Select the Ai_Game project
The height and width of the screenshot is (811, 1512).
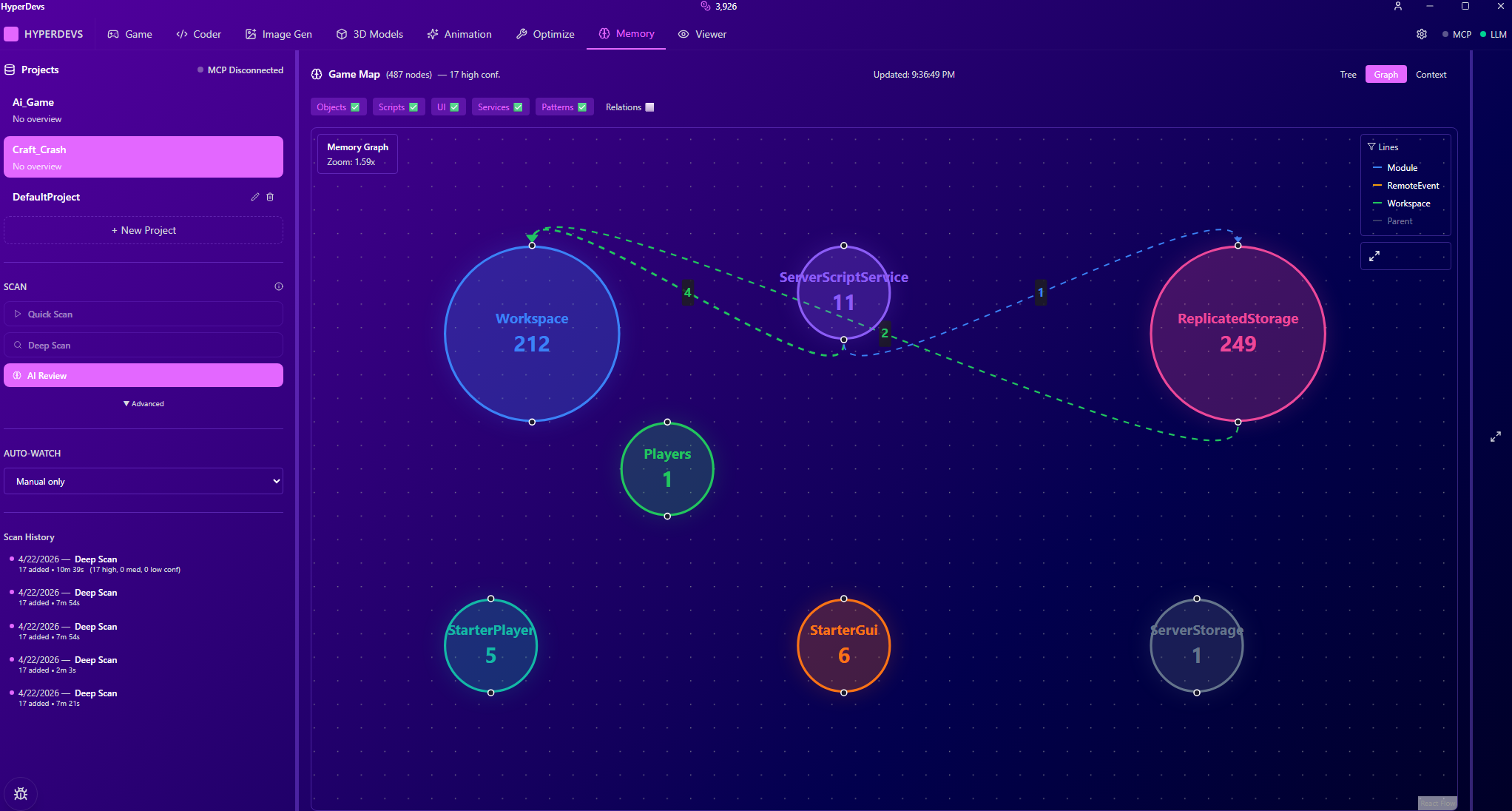pyautogui.click(x=144, y=110)
